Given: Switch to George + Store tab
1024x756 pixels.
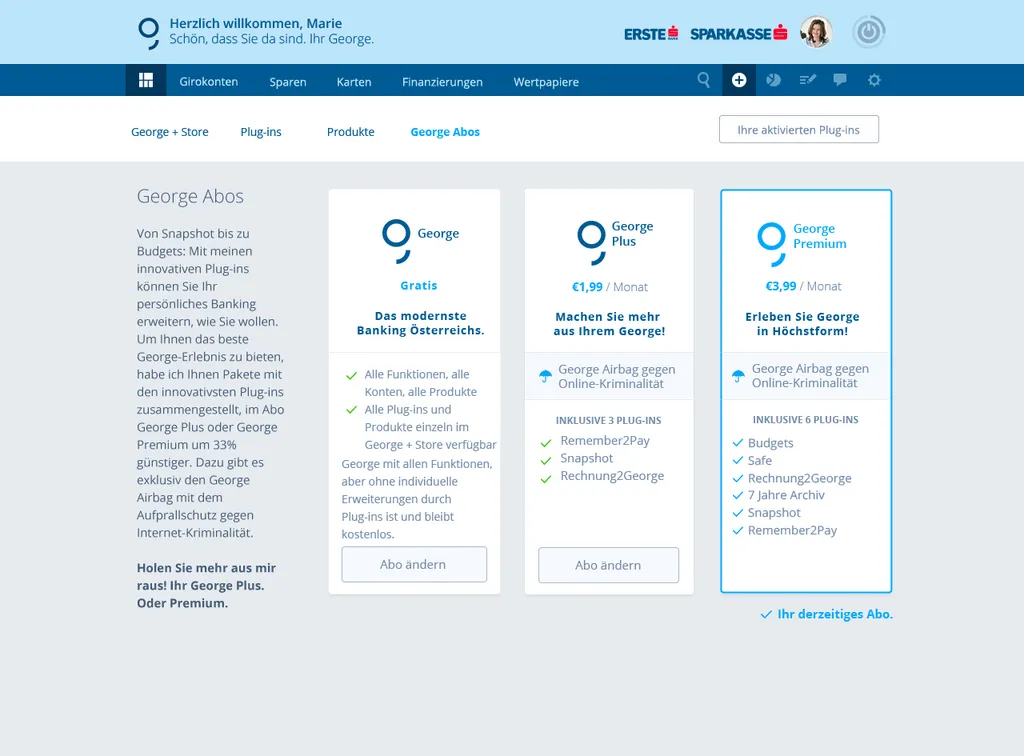Looking at the screenshot, I should (170, 132).
